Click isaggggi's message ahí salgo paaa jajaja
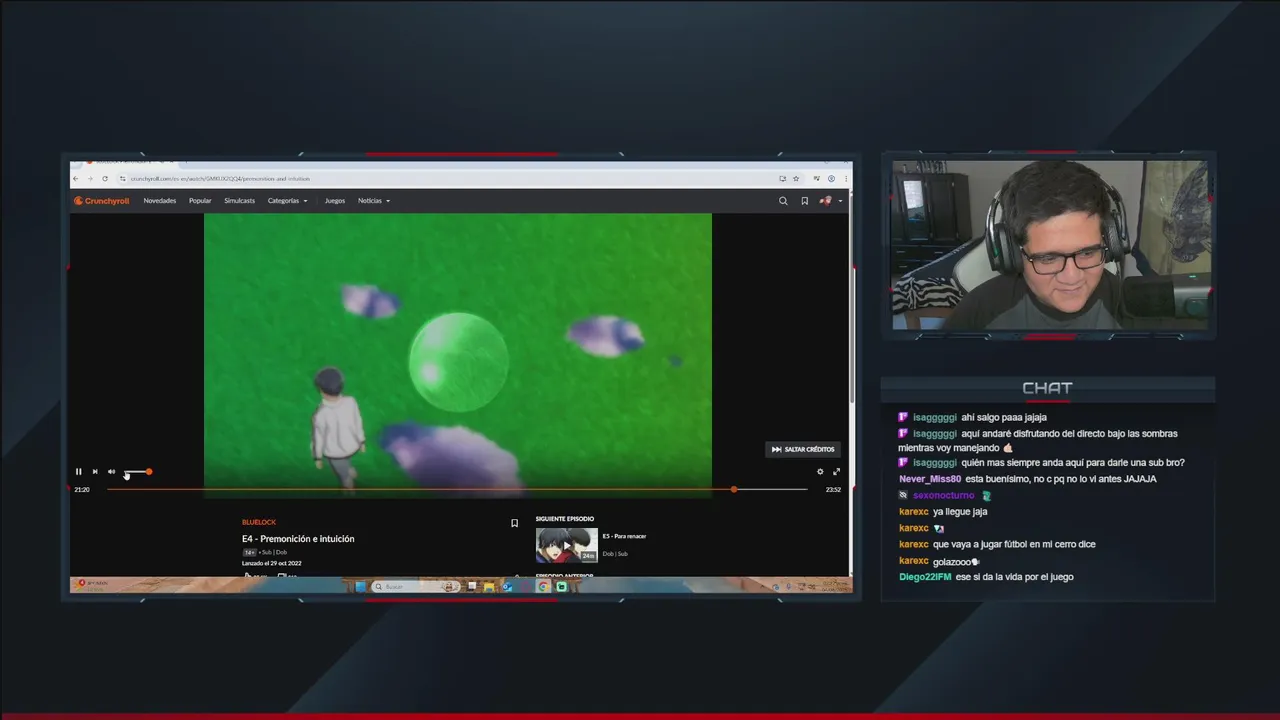Viewport: 1280px width, 720px height. [x=1004, y=417]
